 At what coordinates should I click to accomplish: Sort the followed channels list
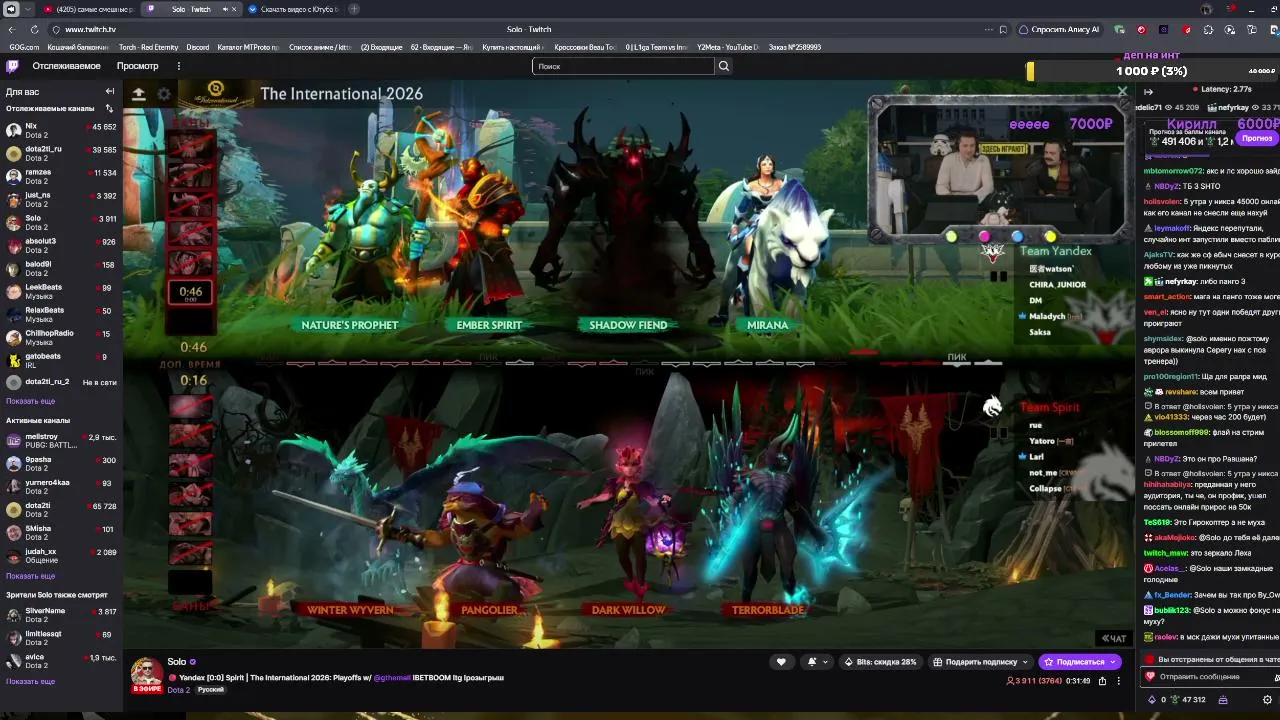109,108
